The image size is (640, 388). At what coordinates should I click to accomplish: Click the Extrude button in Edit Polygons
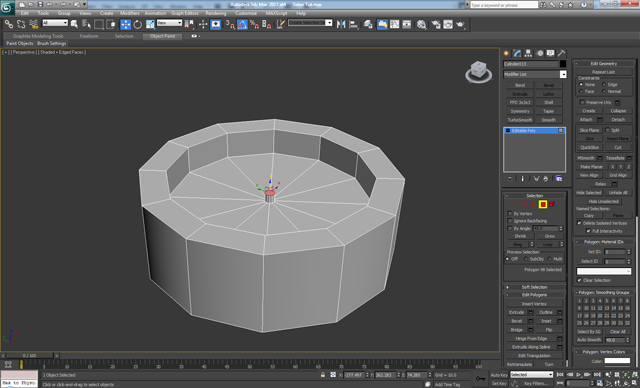(x=516, y=312)
